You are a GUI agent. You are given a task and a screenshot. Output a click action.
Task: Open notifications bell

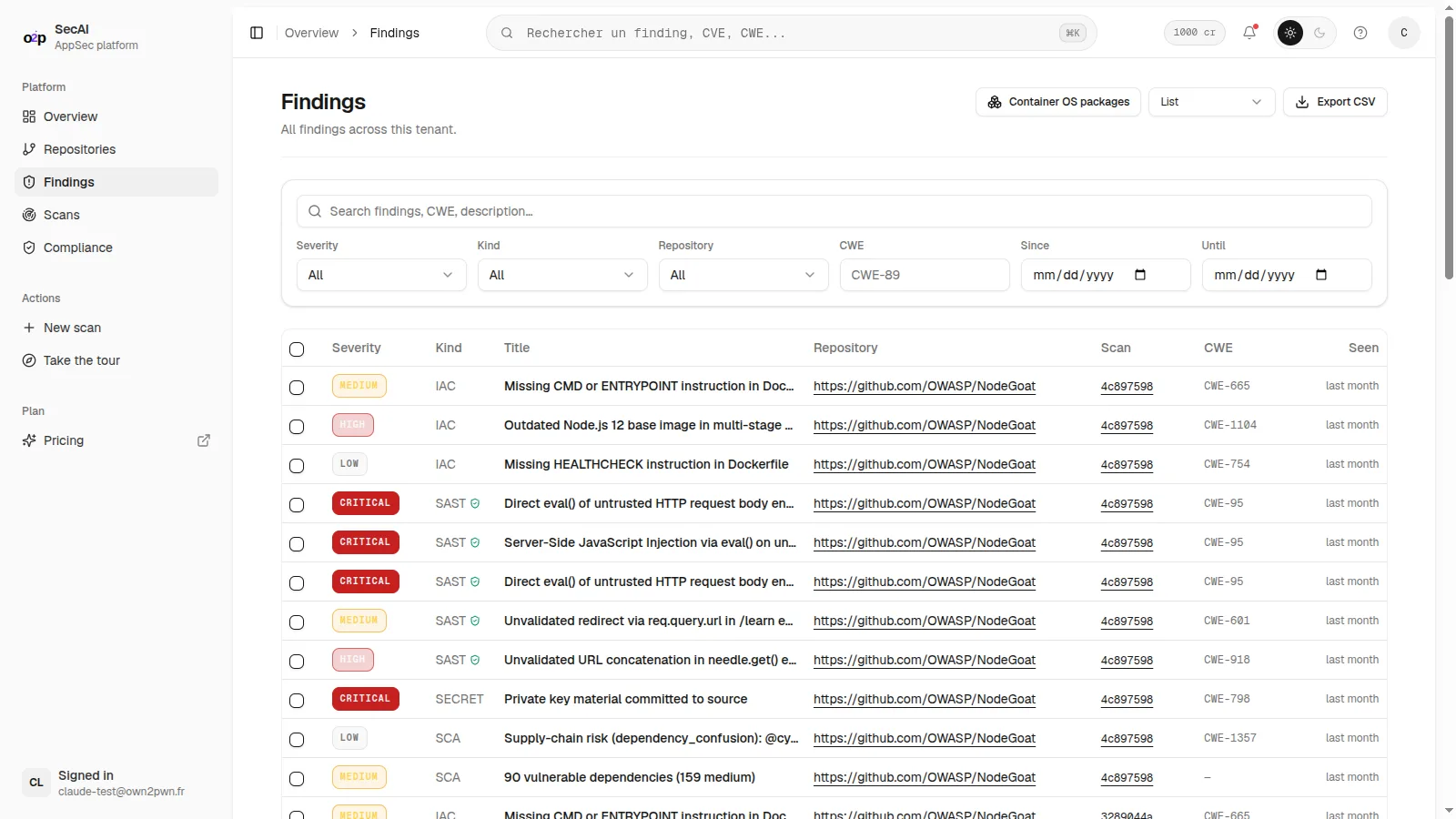point(1250,33)
